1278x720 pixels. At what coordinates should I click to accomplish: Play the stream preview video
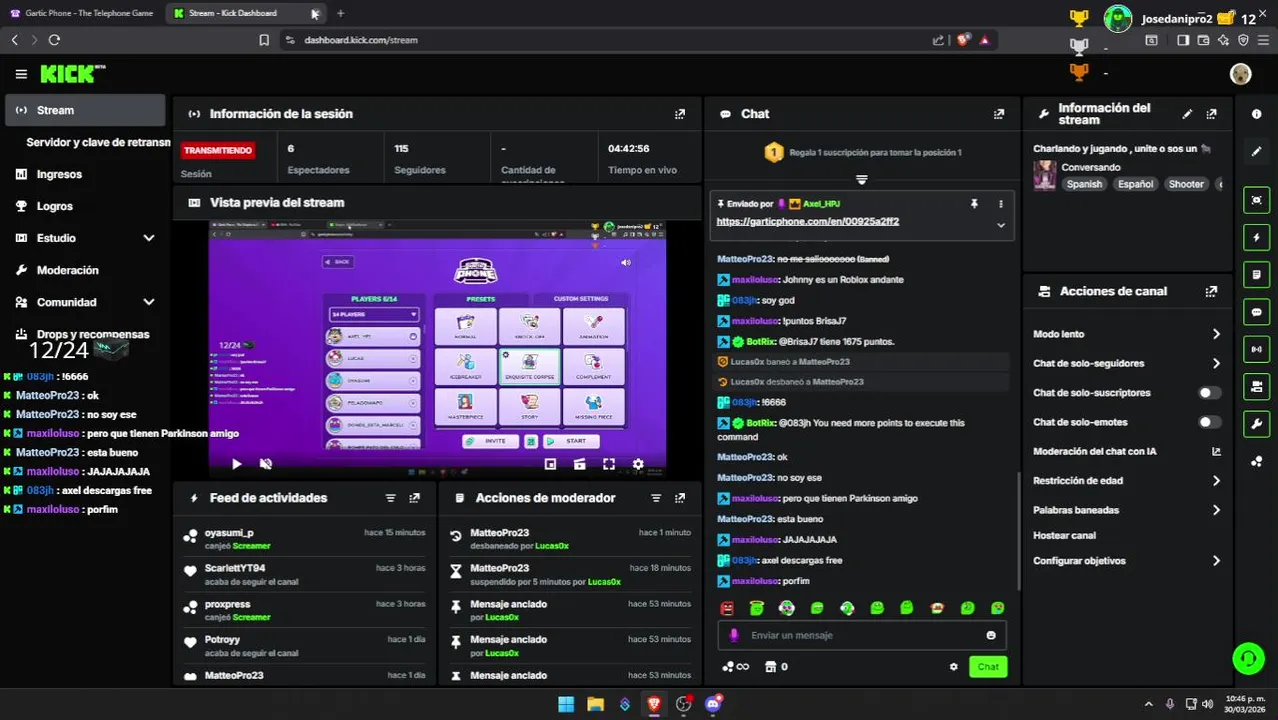(x=236, y=464)
